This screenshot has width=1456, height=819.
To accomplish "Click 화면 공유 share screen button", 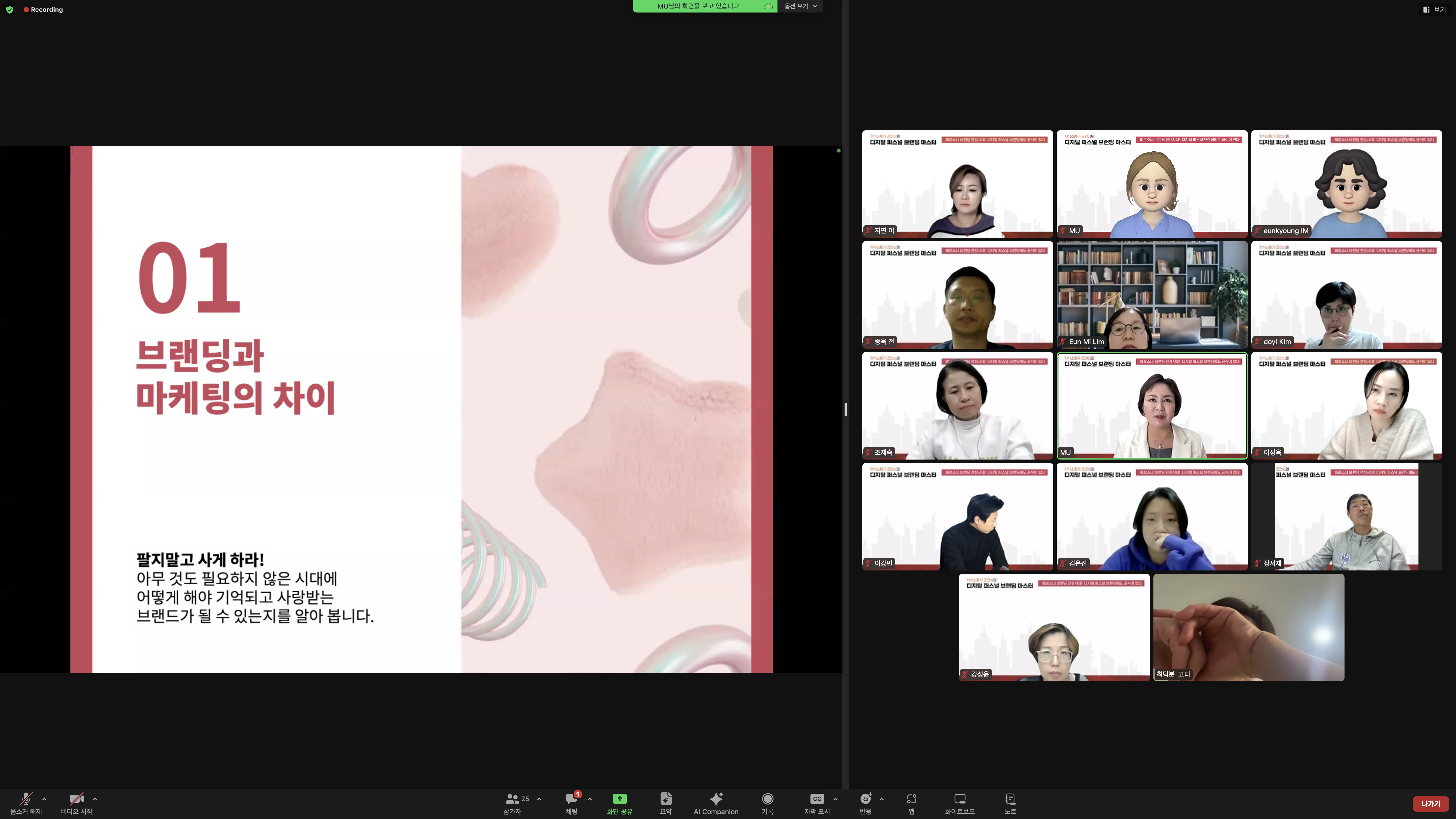I will 619,799.
